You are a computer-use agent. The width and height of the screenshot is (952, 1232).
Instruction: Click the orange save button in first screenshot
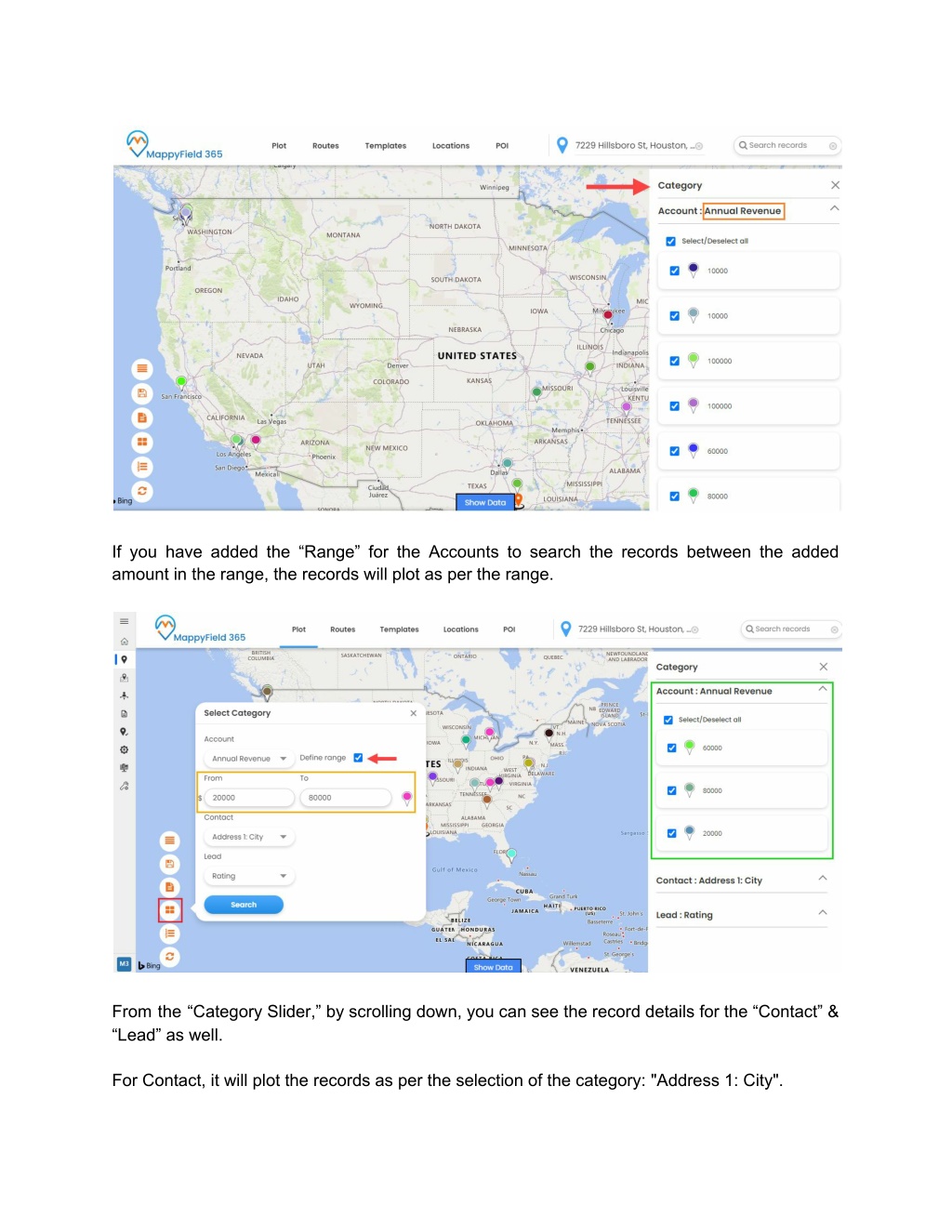[x=142, y=393]
